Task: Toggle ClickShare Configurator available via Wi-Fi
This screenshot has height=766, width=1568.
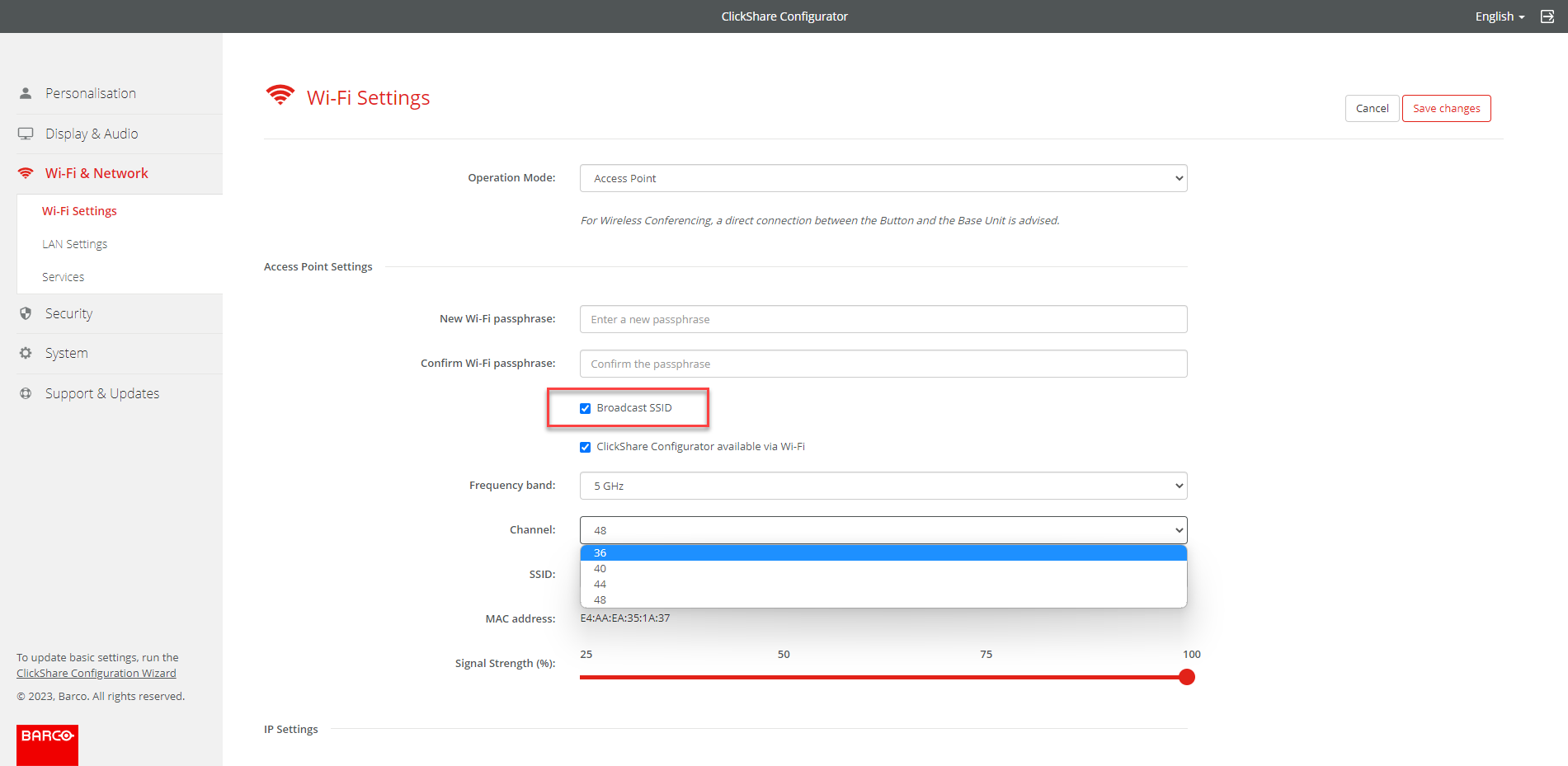Action: tap(586, 447)
